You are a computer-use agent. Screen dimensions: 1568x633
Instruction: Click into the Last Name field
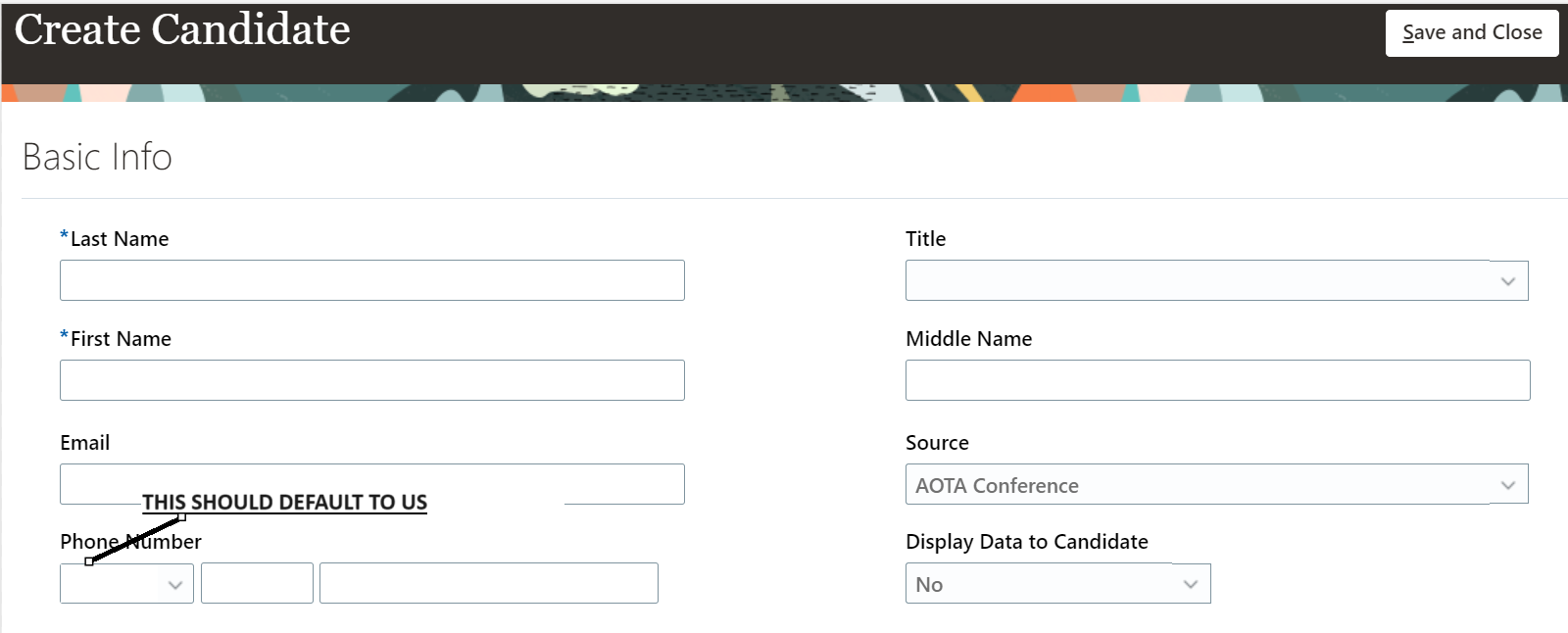[x=371, y=280]
